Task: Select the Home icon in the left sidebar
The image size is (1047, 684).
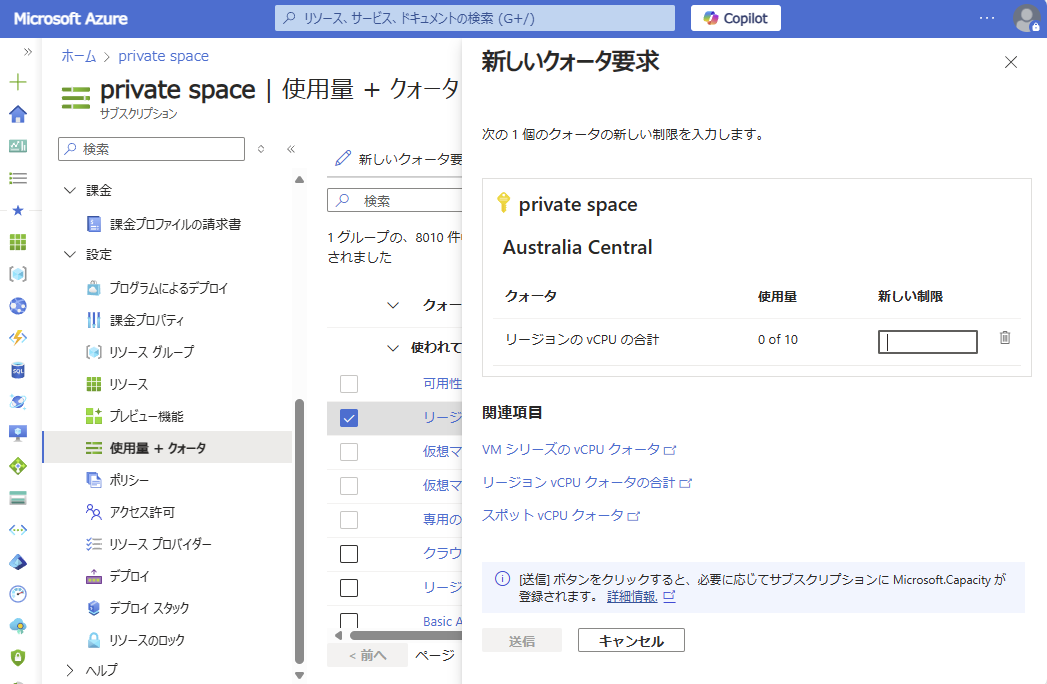Action: coord(16,114)
